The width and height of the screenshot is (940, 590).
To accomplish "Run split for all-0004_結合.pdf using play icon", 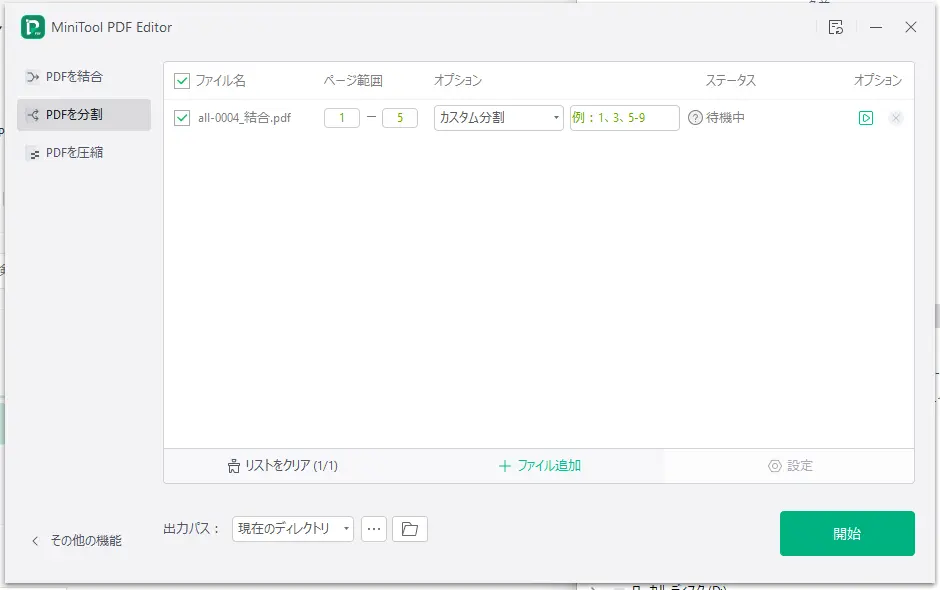I will 866,118.
